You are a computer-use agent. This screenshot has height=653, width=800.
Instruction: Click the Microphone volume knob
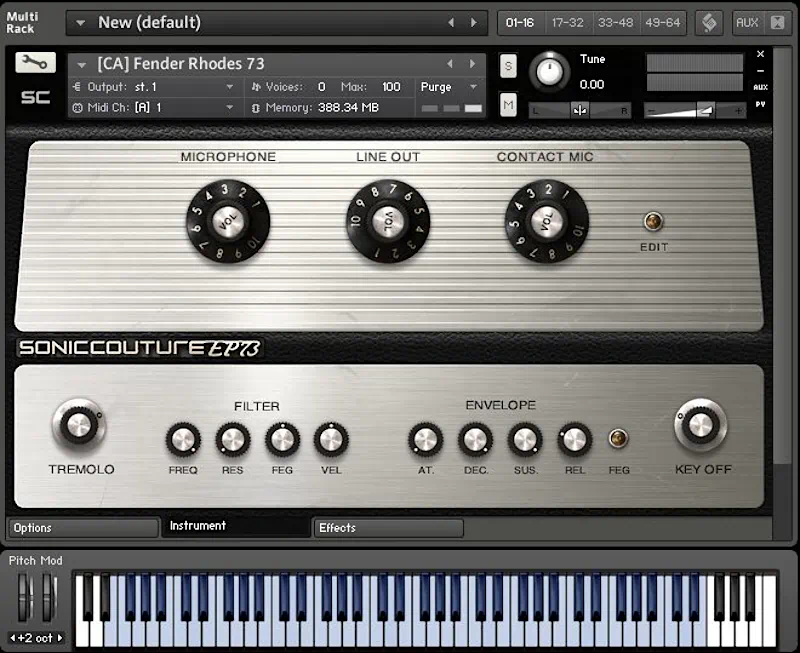click(x=228, y=221)
